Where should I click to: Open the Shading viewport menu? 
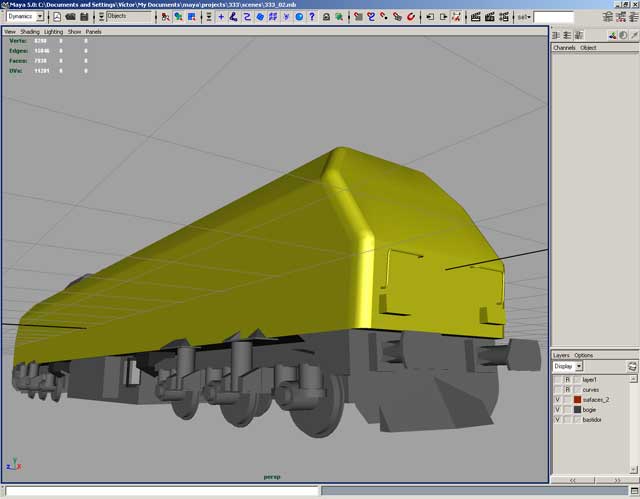click(30, 32)
